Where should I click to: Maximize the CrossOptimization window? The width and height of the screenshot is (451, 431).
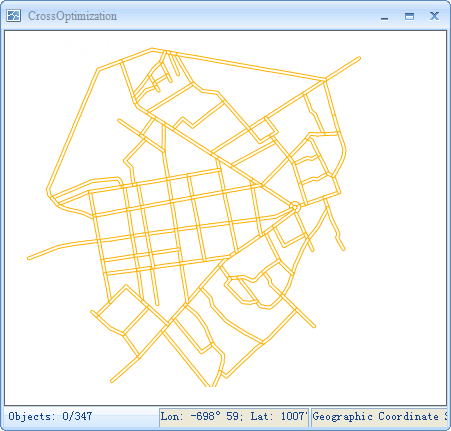coord(409,16)
